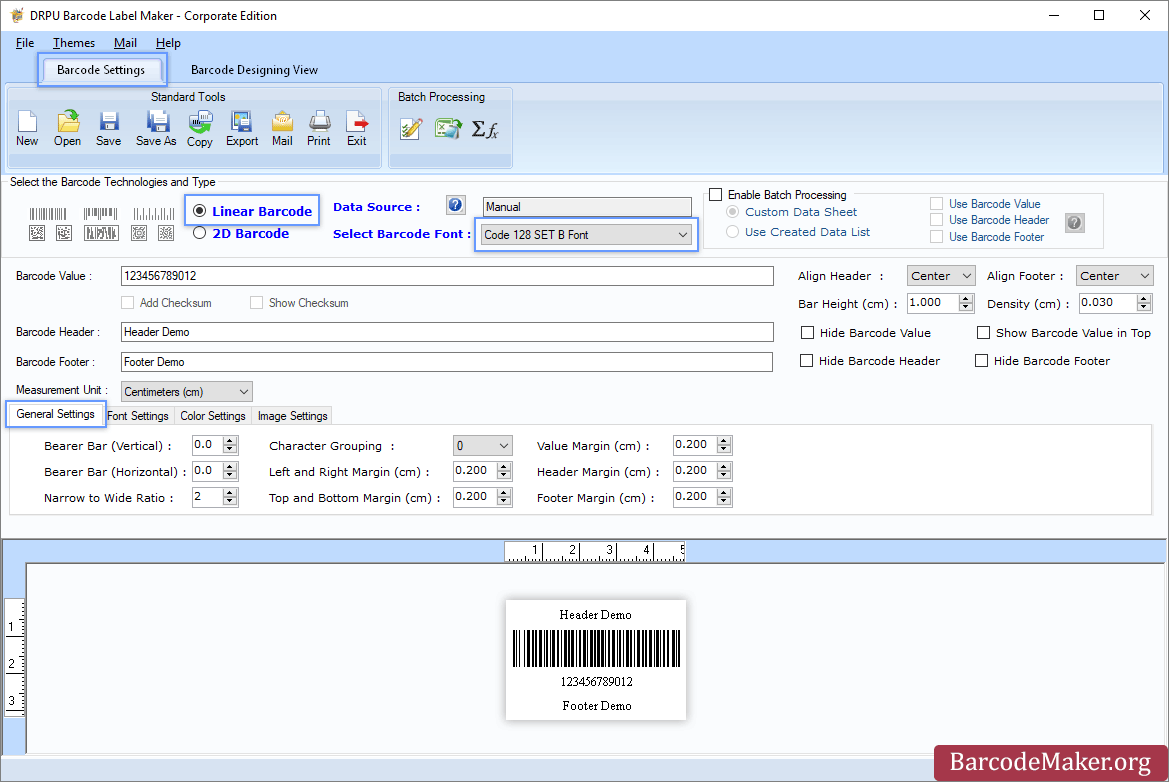Tick the Hide Barcode Footer checkbox
This screenshot has height=782, width=1169.
point(981,361)
